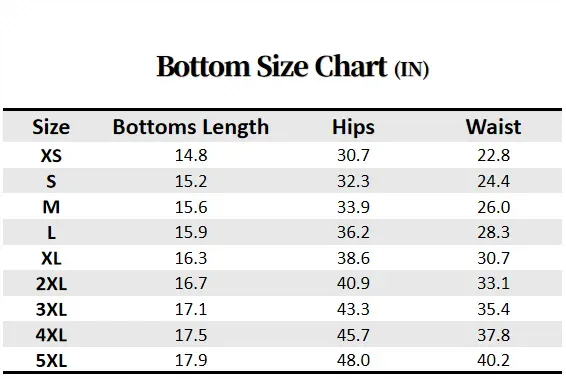Click the 4XL size row label
The height and width of the screenshot is (379, 566).
[x=51, y=335]
